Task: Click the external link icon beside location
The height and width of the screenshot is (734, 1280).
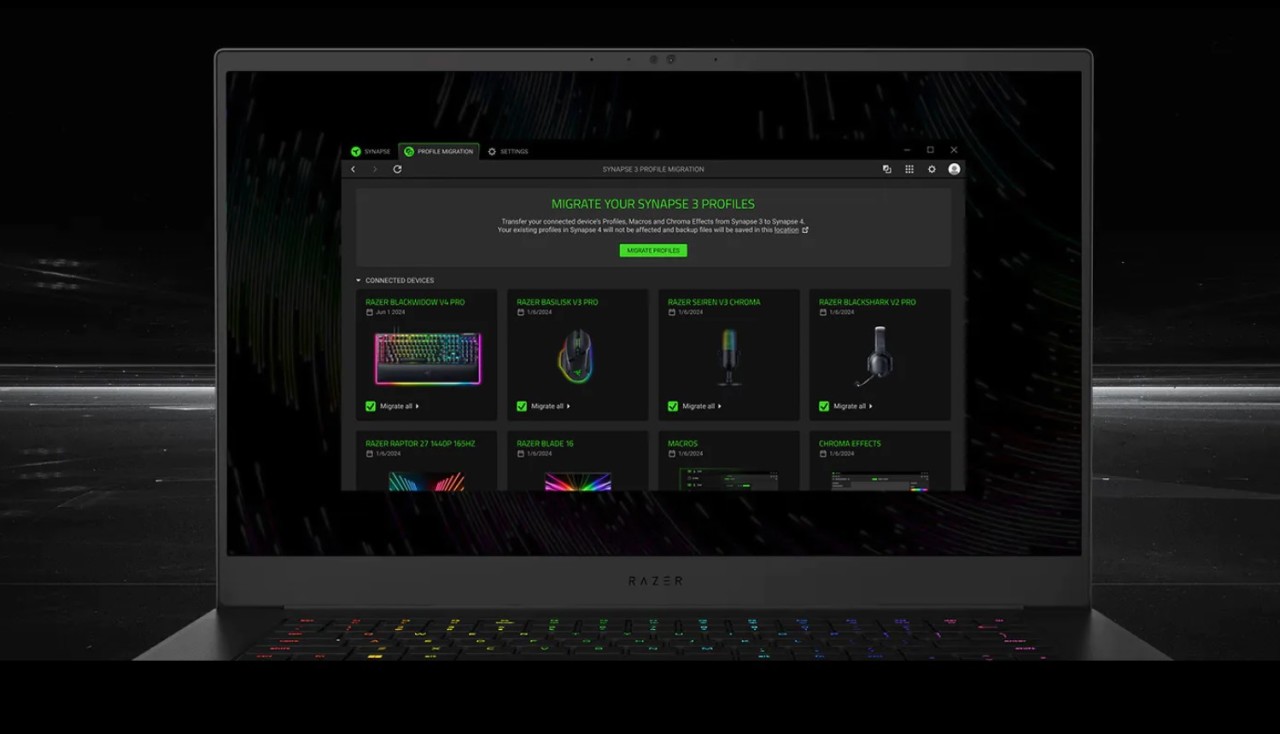Action: coord(805,230)
